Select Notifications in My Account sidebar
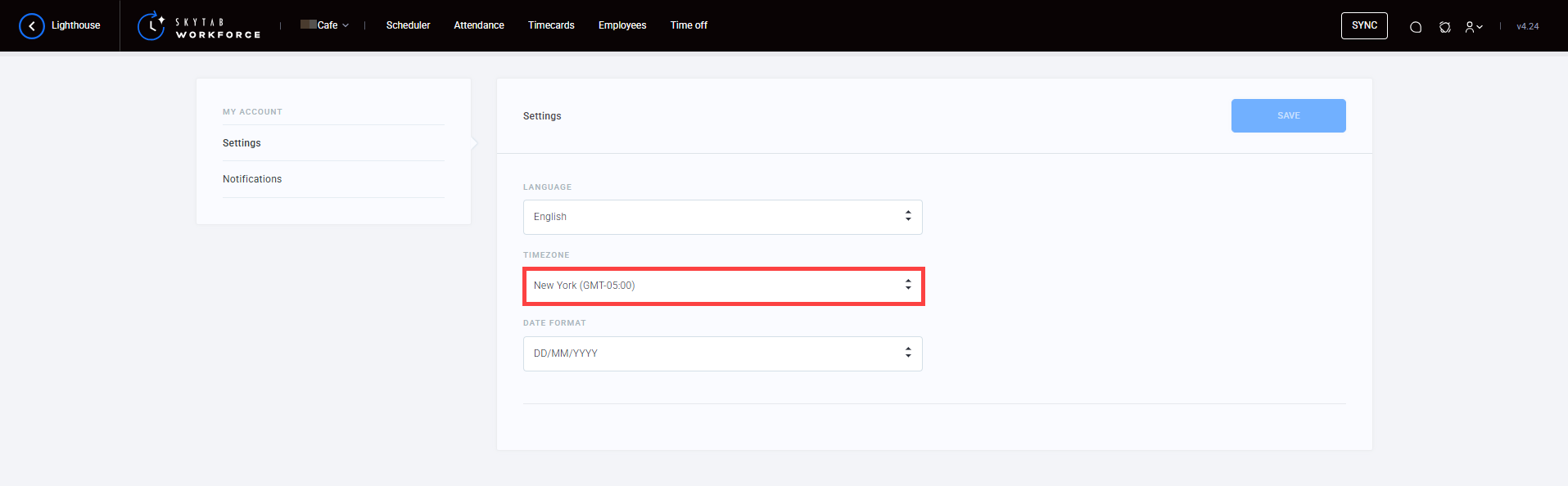Image resolution: width=1568 pixels, height=486 pixels. click(x=252, y=179)
